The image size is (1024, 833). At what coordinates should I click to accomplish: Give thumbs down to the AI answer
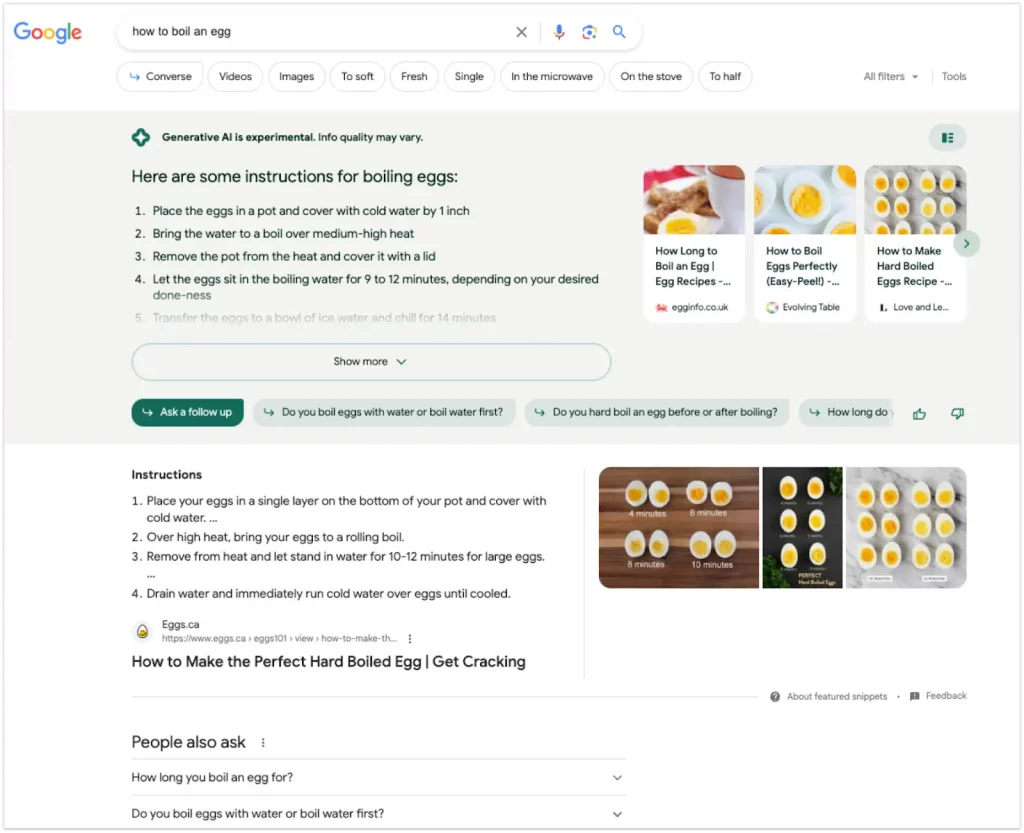pyautogui.click(x=957, y=414)
